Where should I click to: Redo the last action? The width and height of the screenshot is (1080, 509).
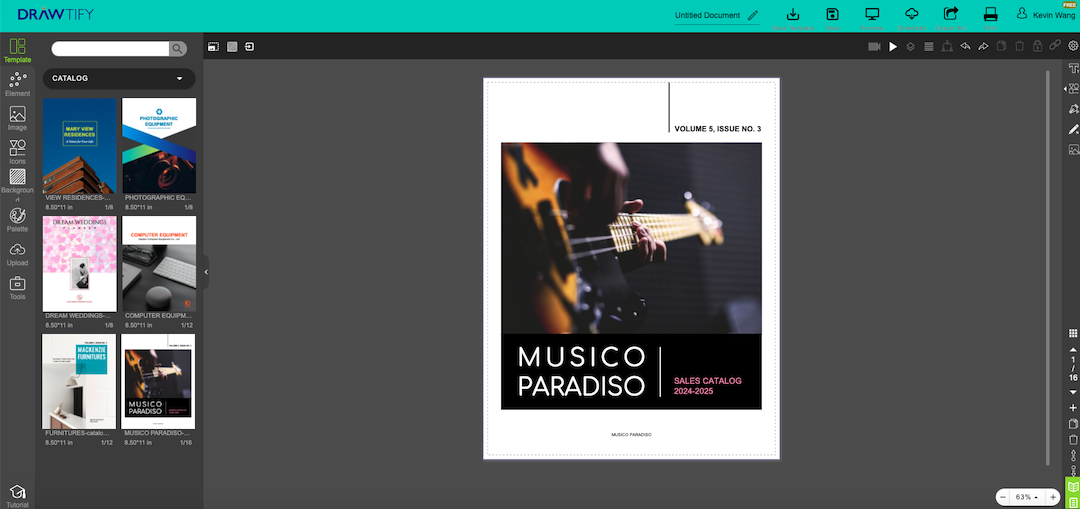pyautogui.click(x=983, y=47)
